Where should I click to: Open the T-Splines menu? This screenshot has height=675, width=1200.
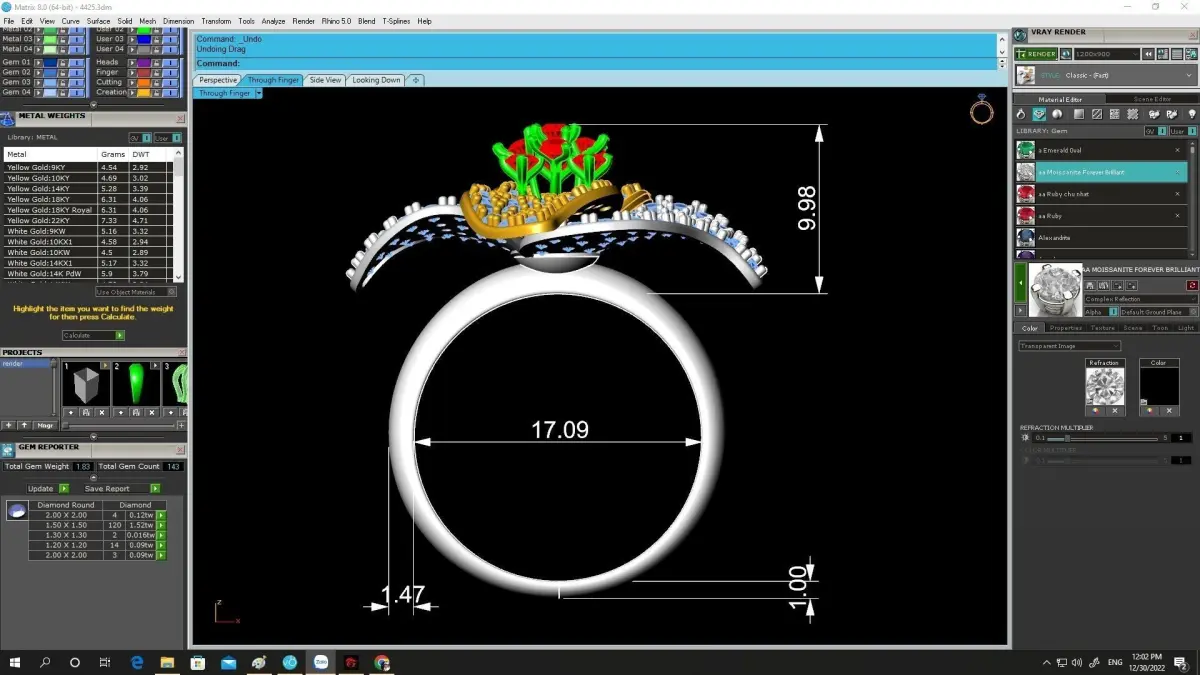pos(397,21)
